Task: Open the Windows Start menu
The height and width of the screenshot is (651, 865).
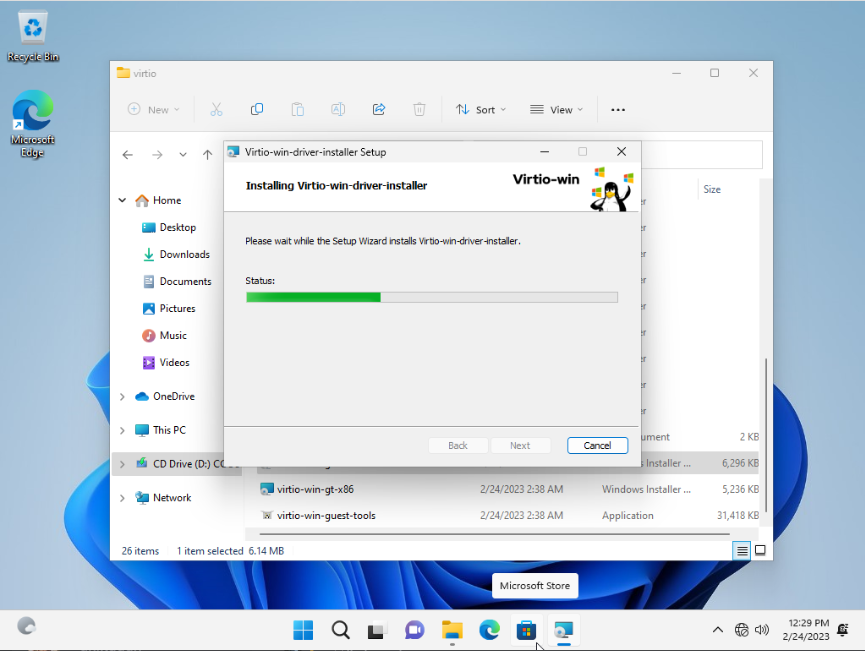Action: point(303,630)
